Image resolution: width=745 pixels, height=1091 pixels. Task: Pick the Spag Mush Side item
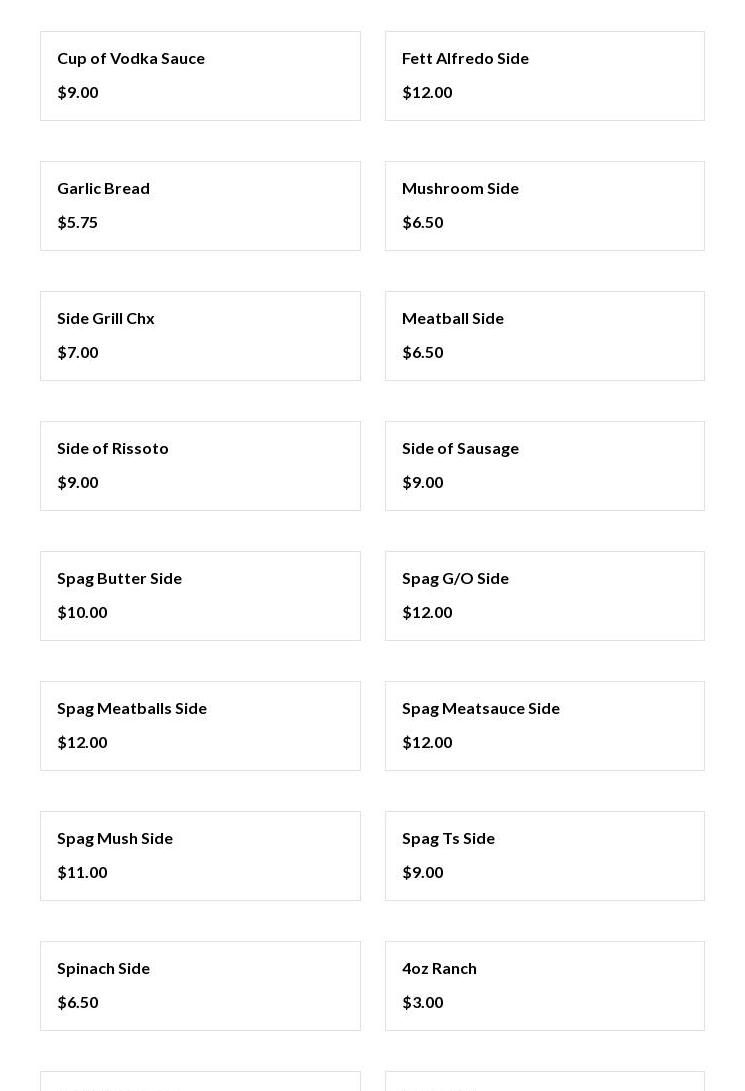pos(200,856)
